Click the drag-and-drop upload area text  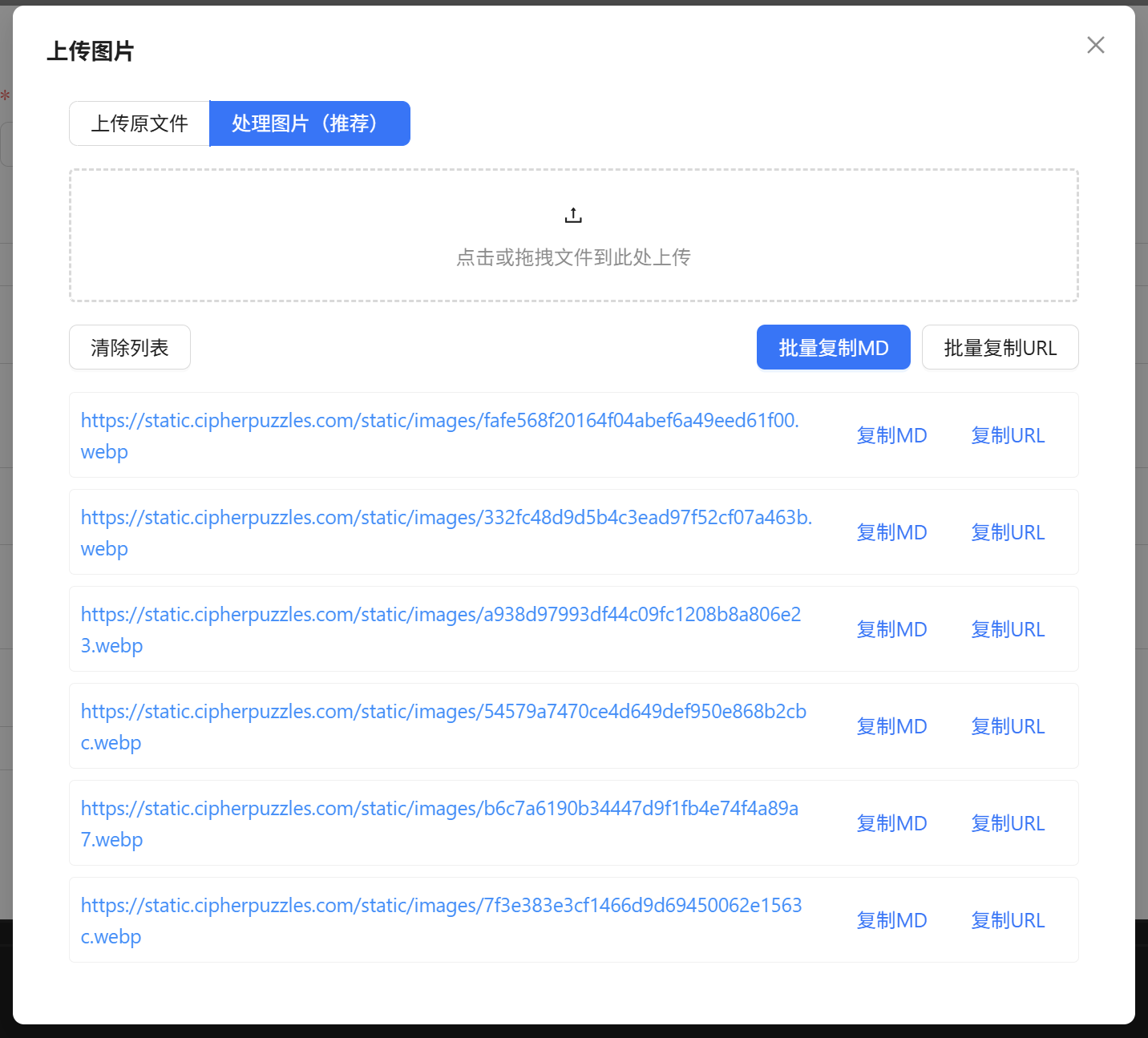click(573, 257)
